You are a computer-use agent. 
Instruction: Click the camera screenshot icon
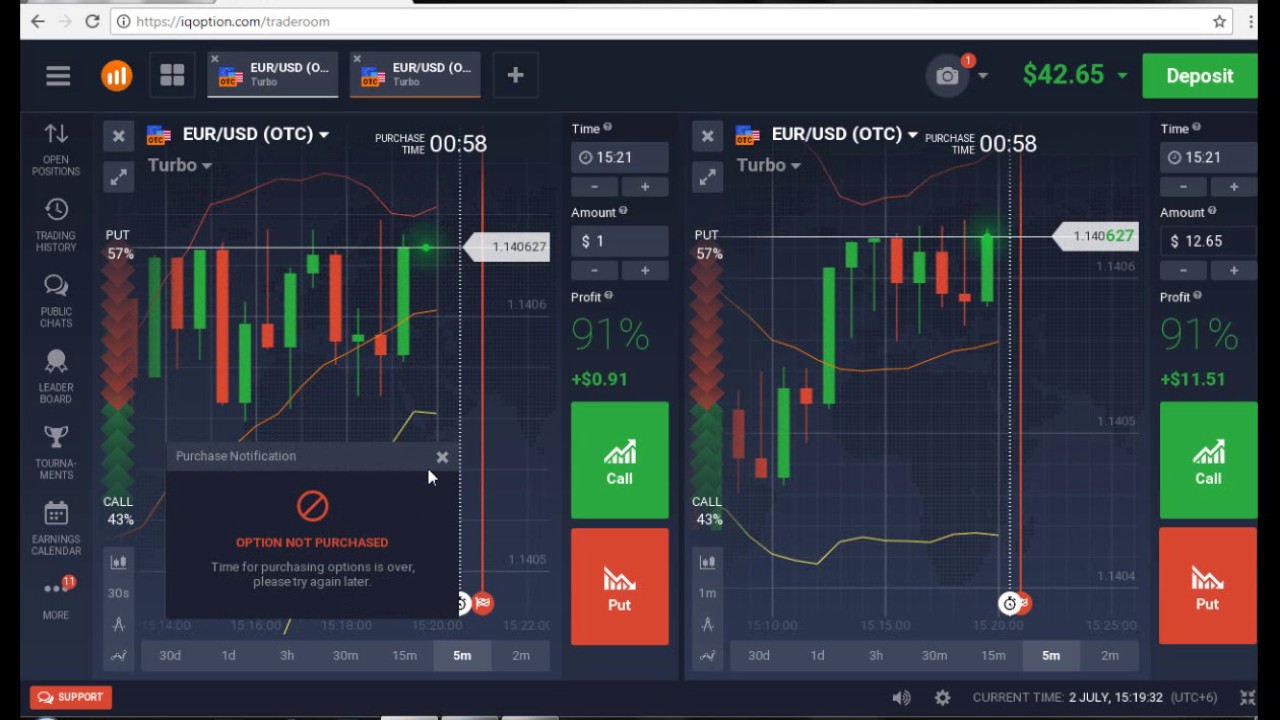(947, 76)
